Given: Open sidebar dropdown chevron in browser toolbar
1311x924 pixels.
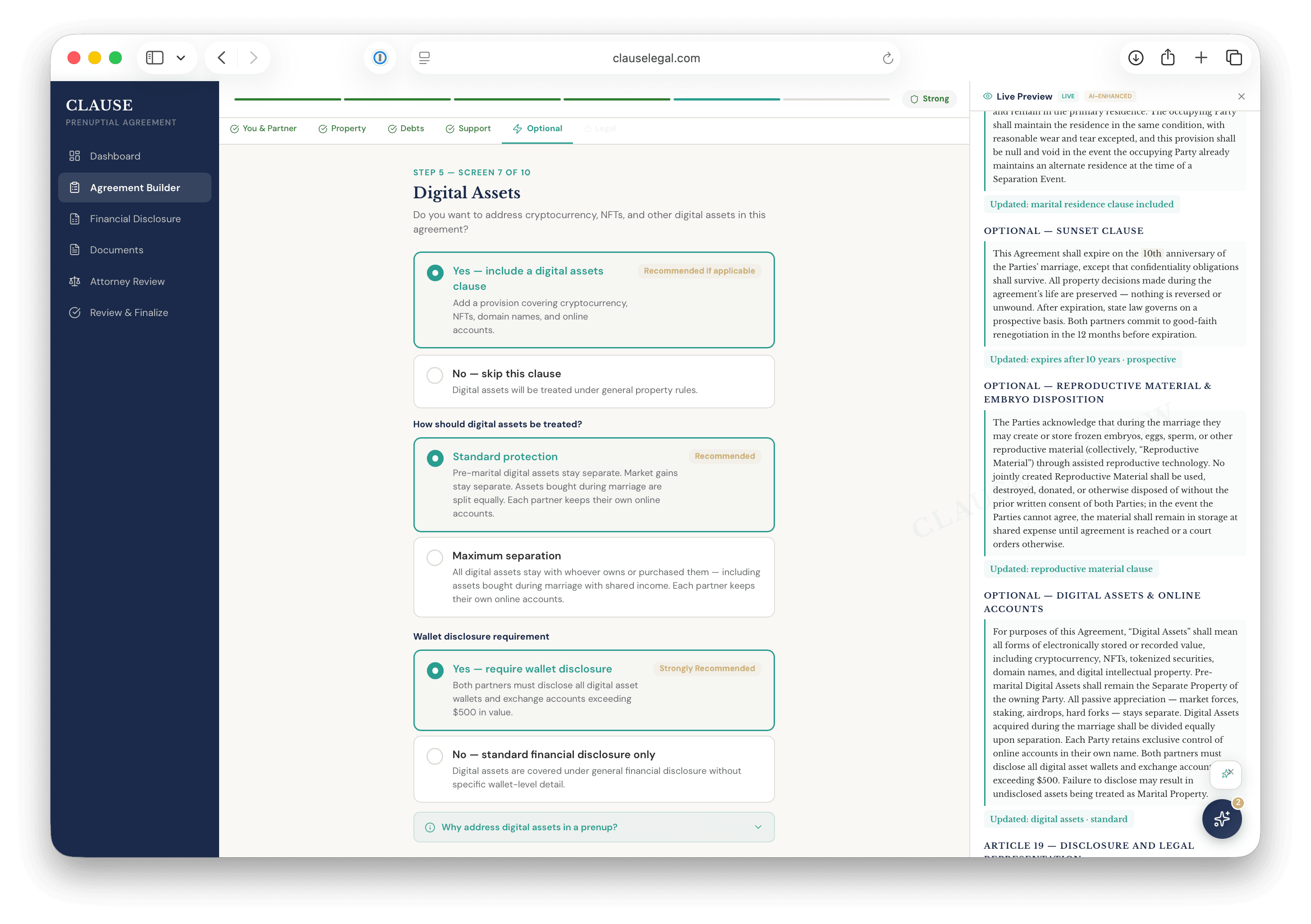Looking at the screenshot, I should coord(181,58).
